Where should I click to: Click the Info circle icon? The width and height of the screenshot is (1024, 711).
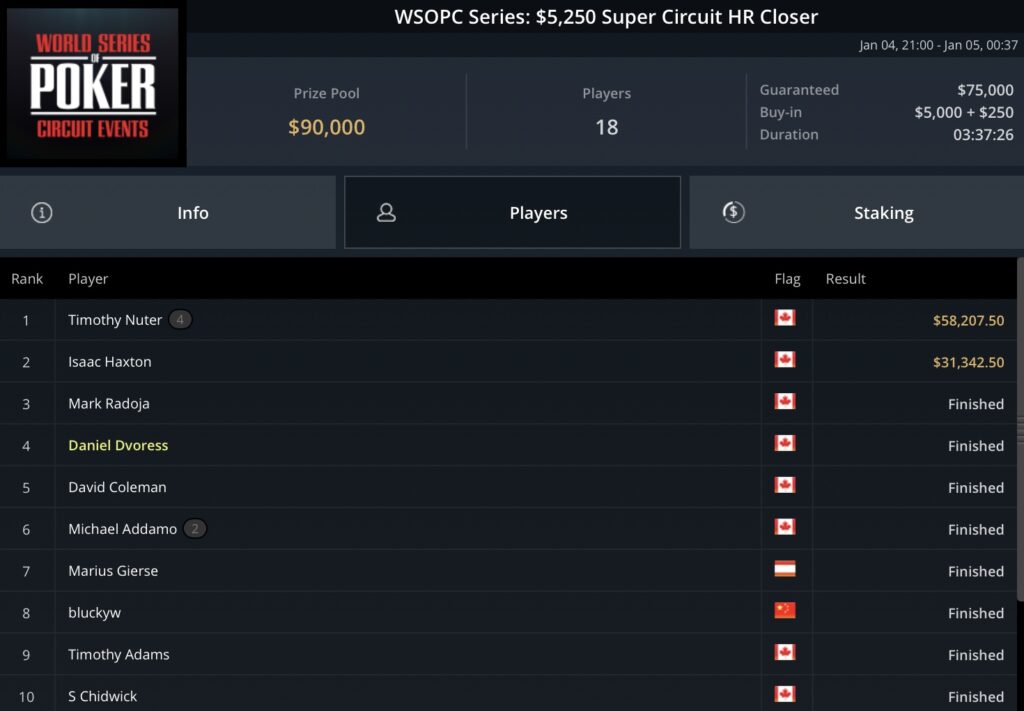(x=42, y=212)
